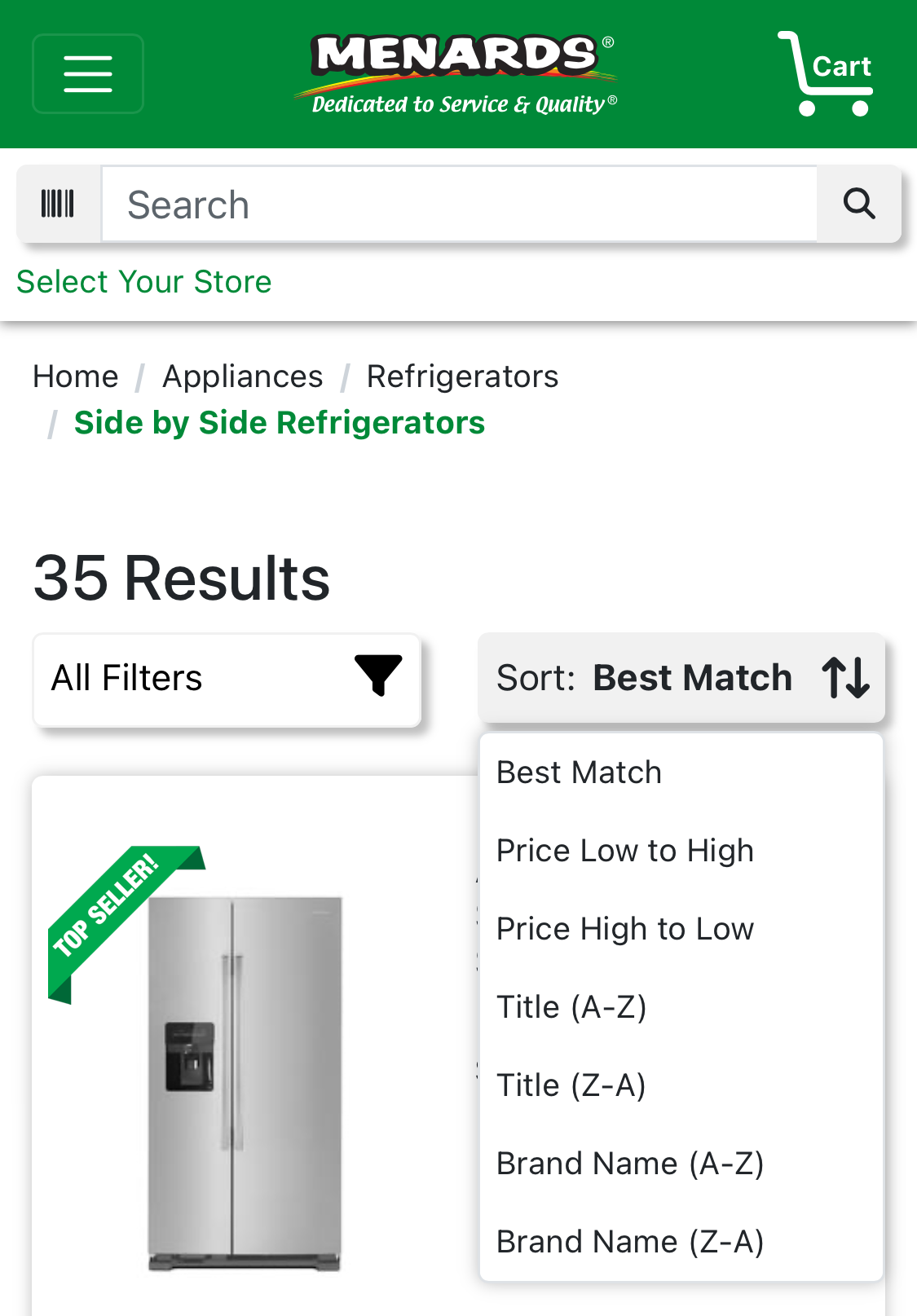
Task: Click the Select Your Store link
Action: [143, 281]
